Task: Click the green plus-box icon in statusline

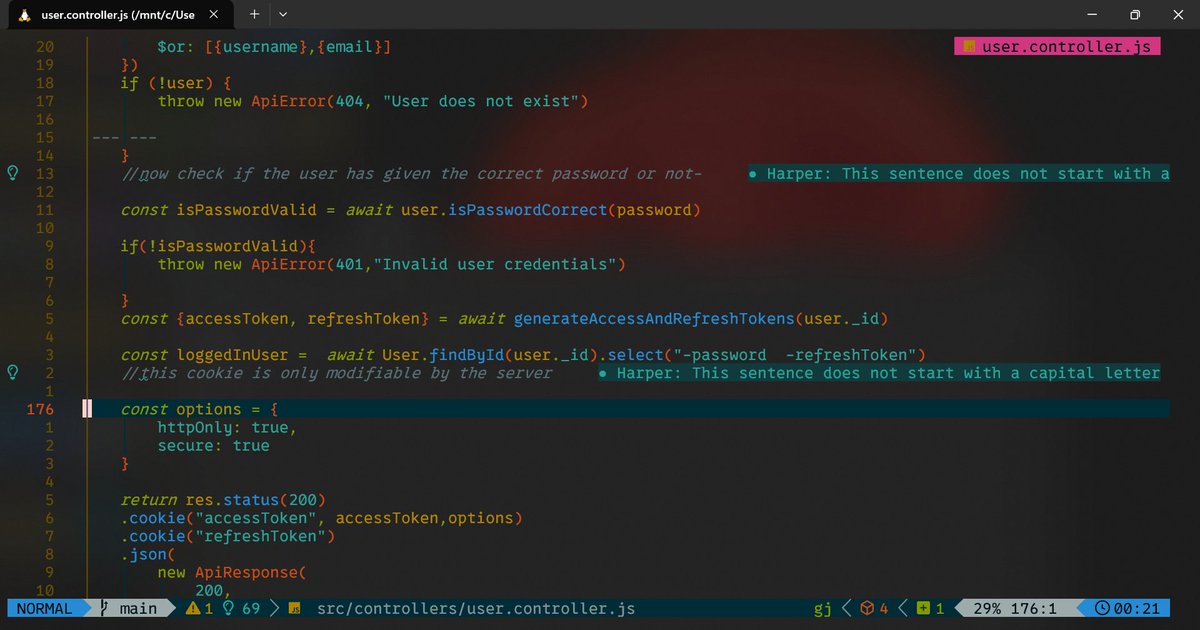Action: (924, 608)
